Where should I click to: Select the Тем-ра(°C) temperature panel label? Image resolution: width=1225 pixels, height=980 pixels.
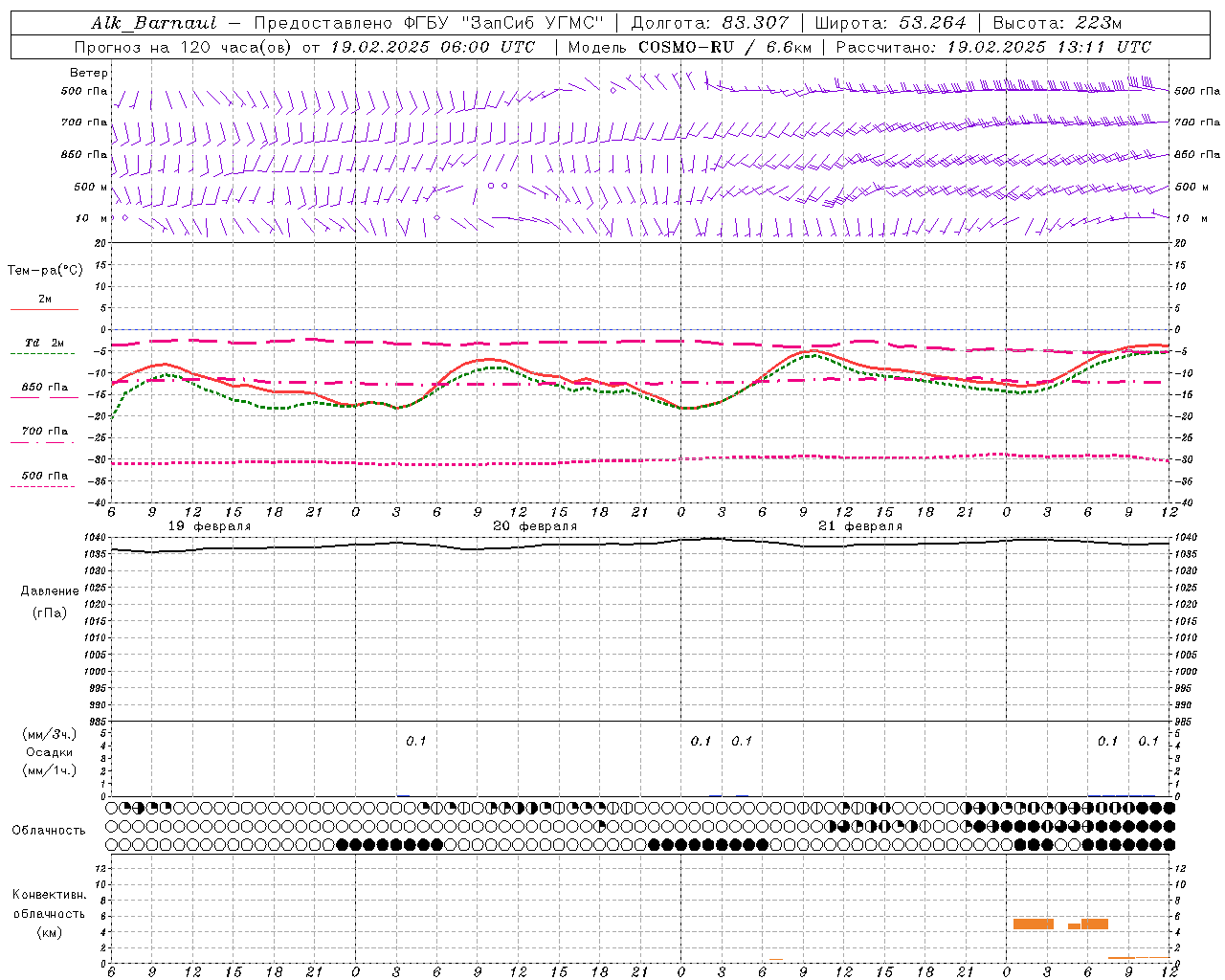[x=45, y=271]
